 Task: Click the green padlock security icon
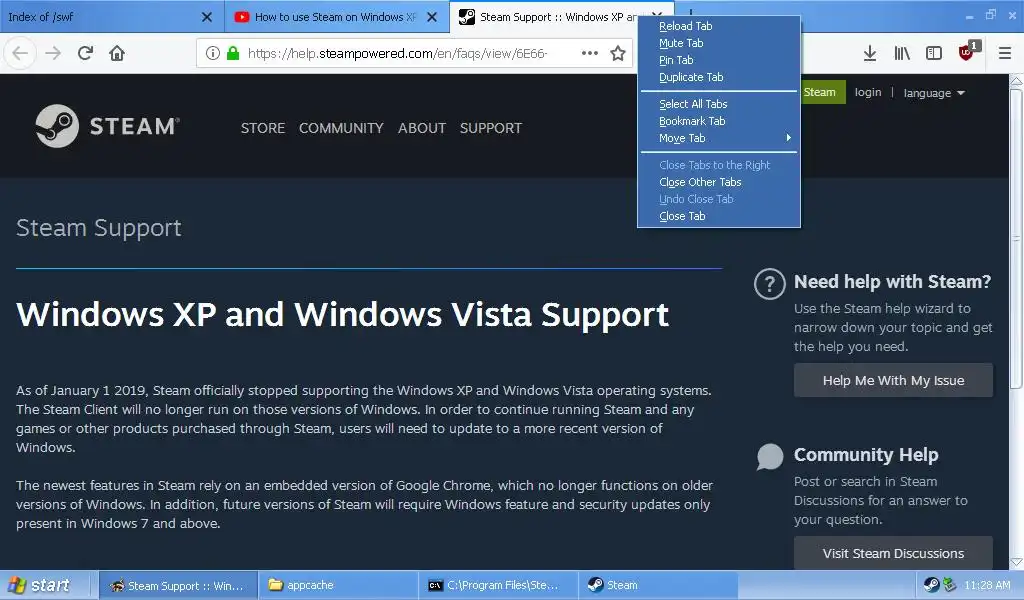coord(232,53)
